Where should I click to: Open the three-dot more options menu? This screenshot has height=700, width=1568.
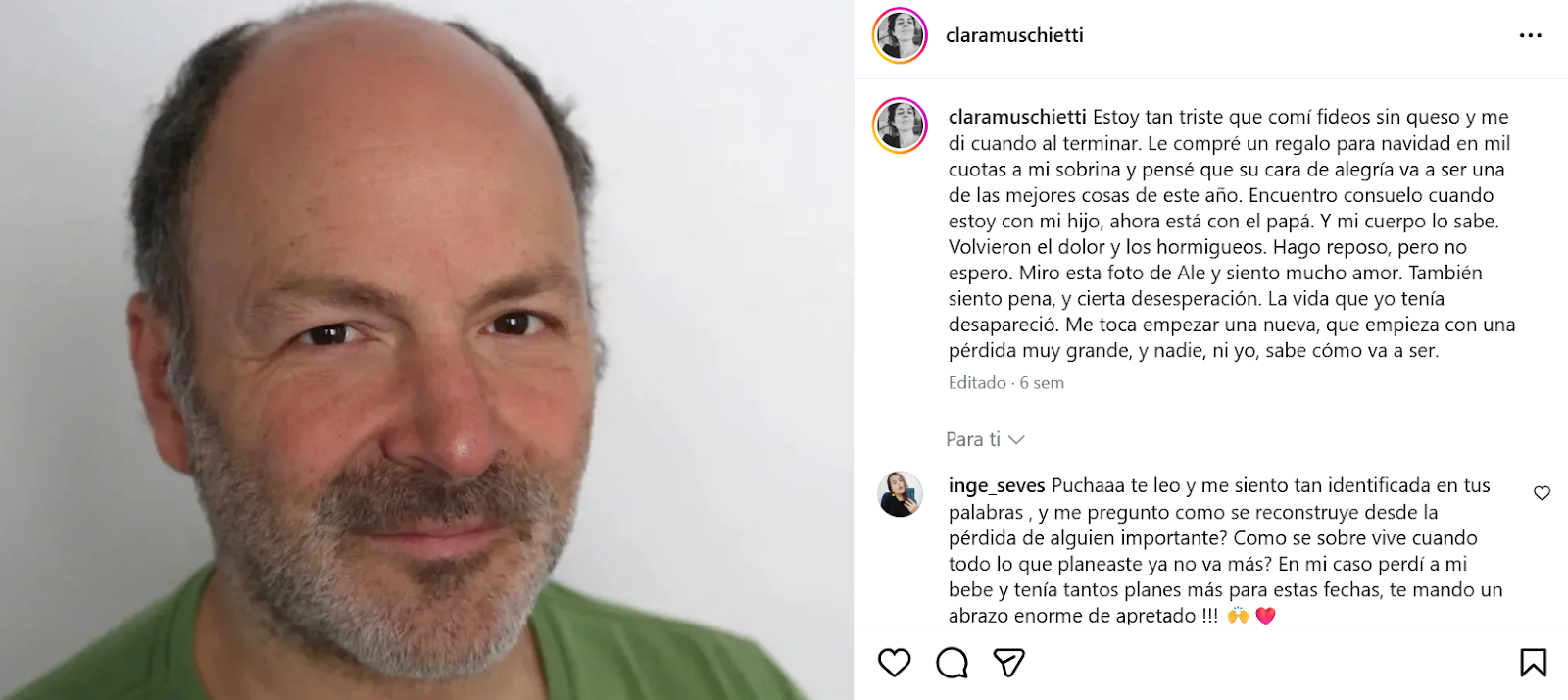tap(1530, 35)
